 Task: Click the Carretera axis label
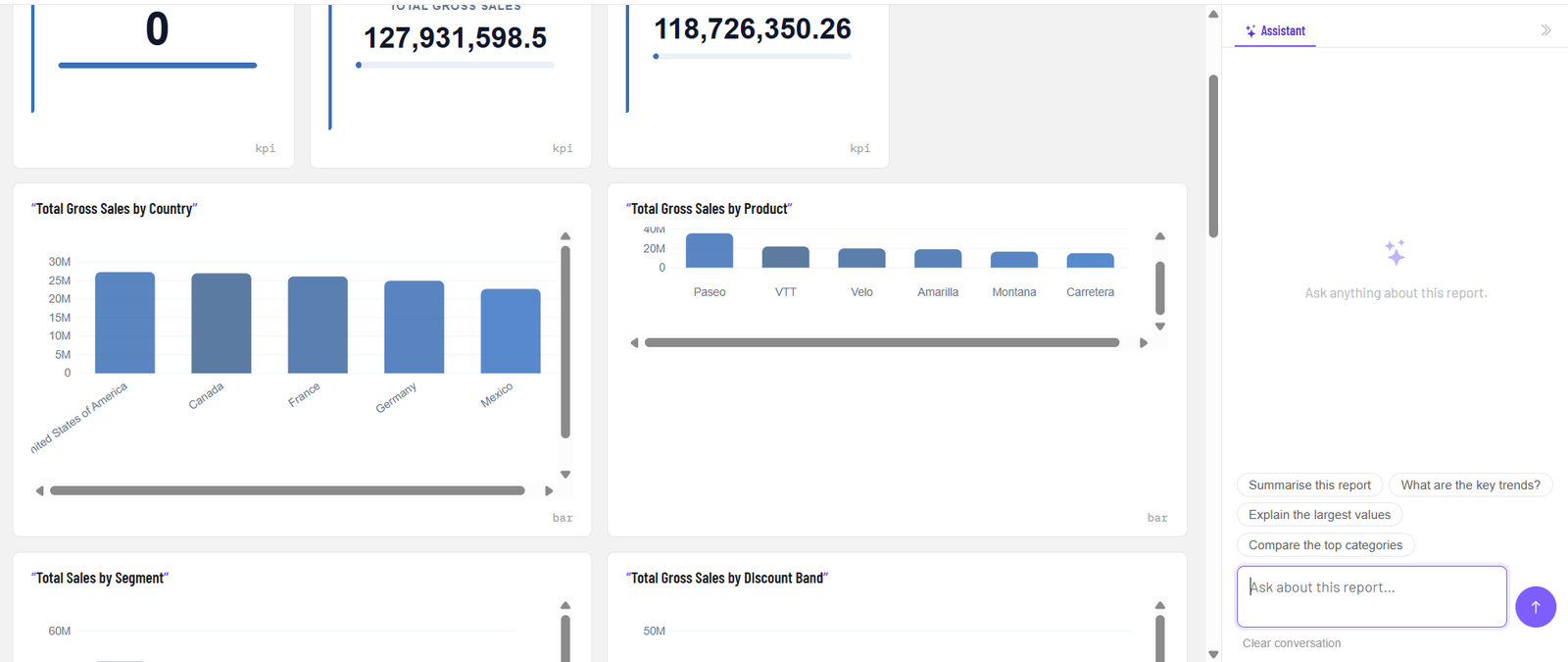point(1090,292)
